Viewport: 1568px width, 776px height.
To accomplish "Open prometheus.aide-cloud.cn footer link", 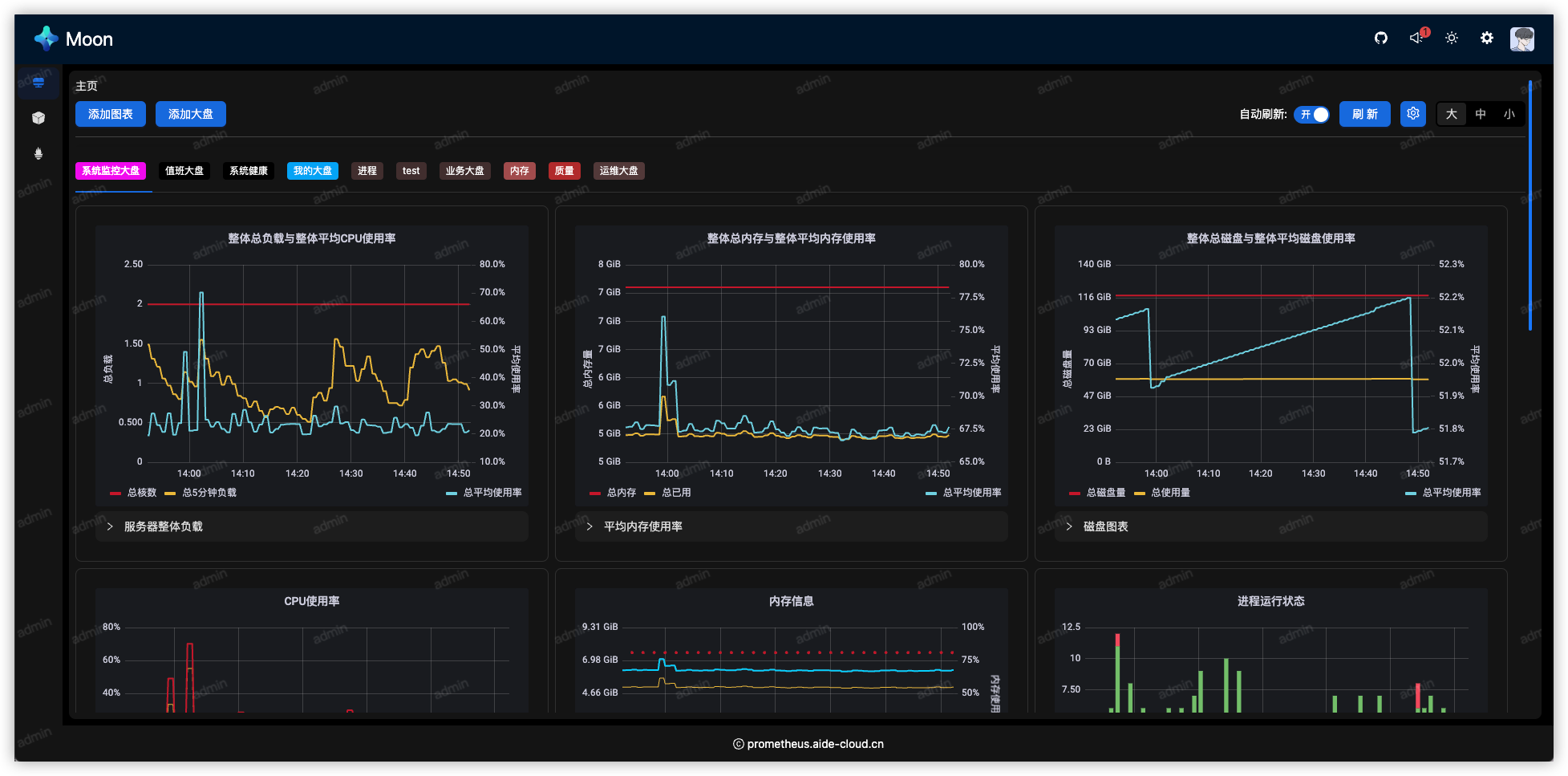I will 815,744.
